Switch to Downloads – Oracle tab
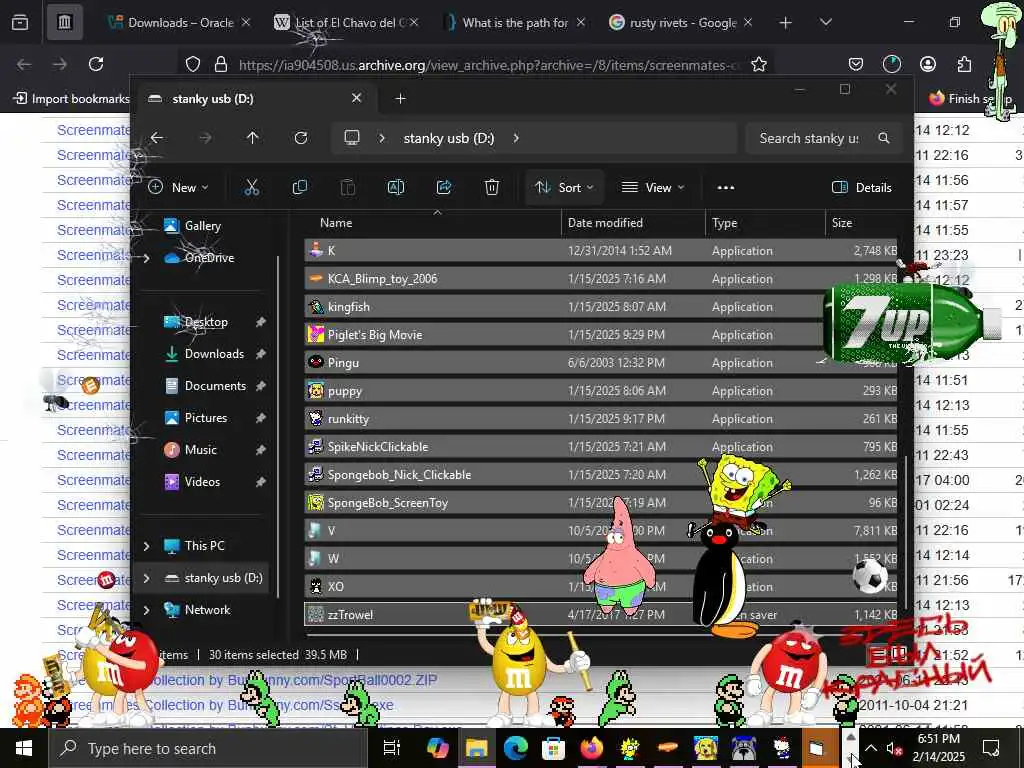The image size is (1024, 768). point(178,22)
